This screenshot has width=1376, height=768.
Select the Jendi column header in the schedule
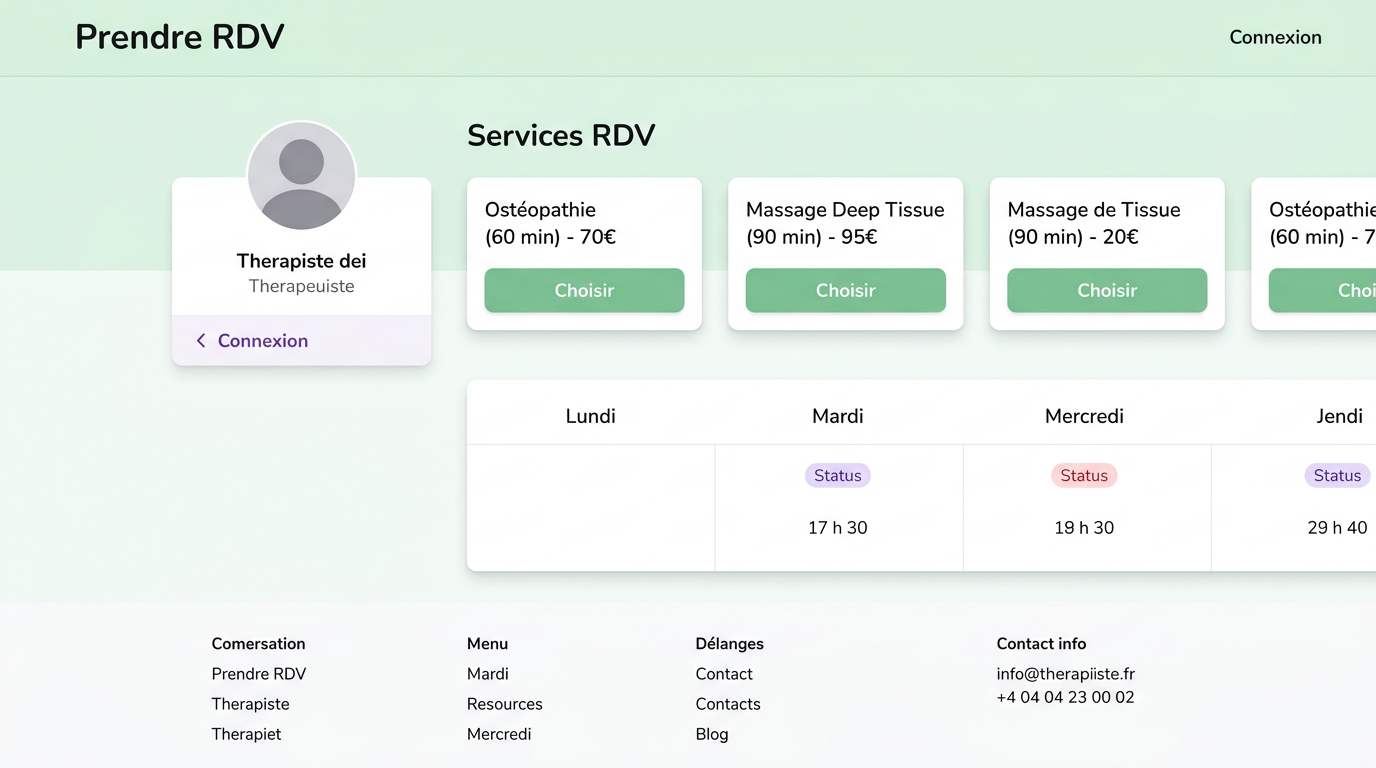[1339, 416]
